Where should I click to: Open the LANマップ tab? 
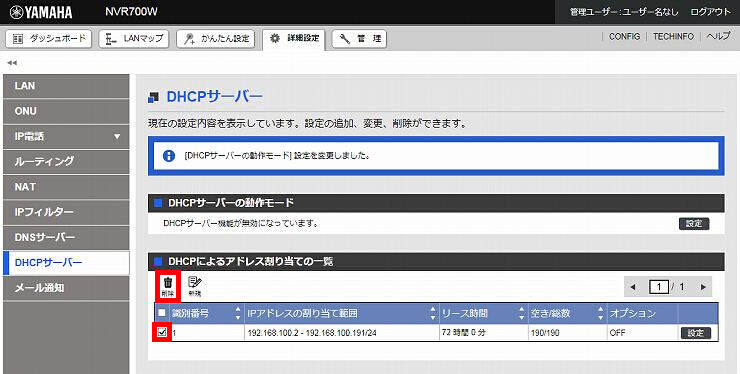click(x=134, y=39)
